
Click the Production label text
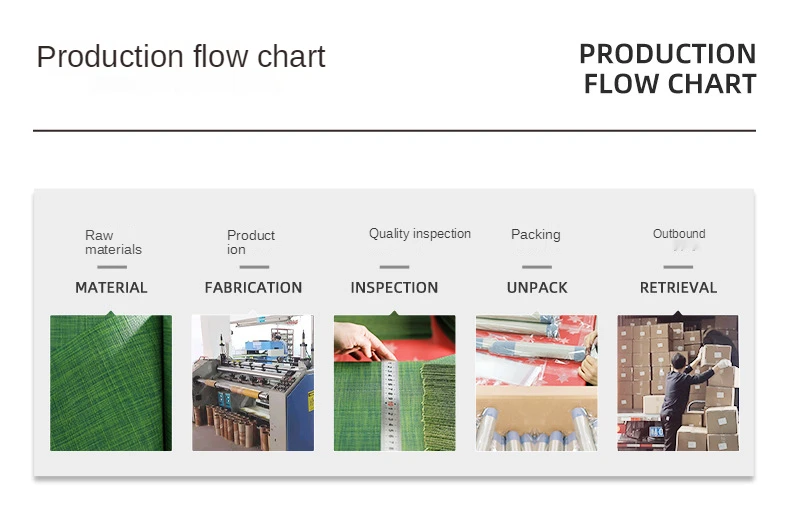[x=250, y=242]
